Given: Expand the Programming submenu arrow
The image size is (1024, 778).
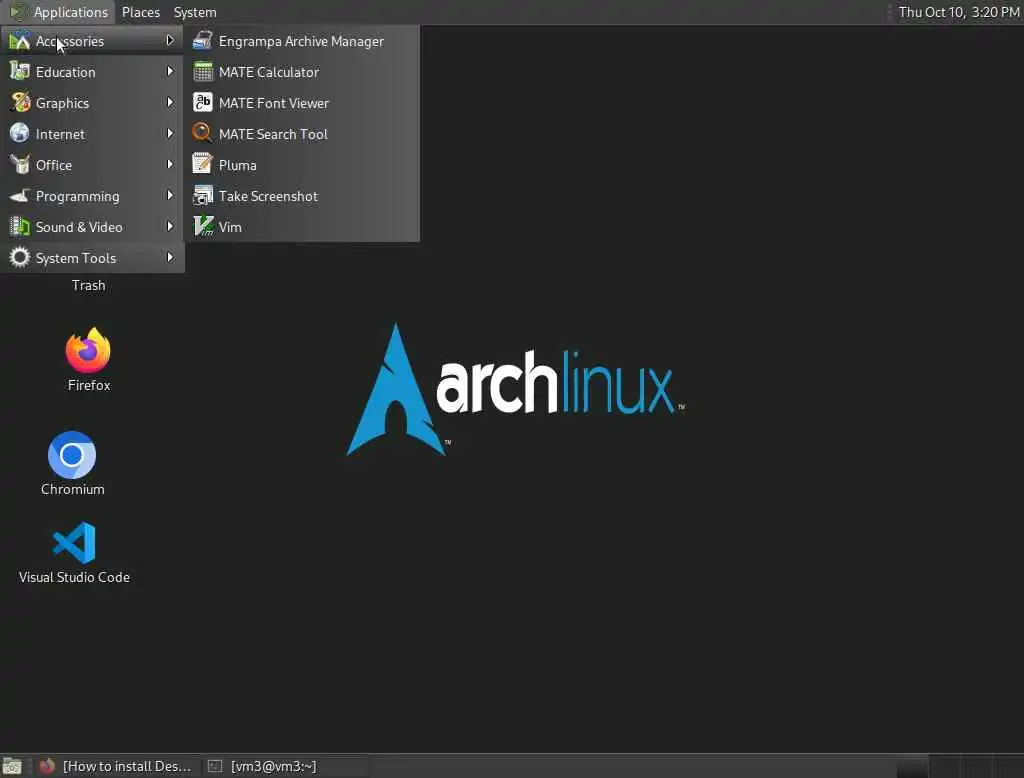Looking at the screenshot, I should (170, 195).
